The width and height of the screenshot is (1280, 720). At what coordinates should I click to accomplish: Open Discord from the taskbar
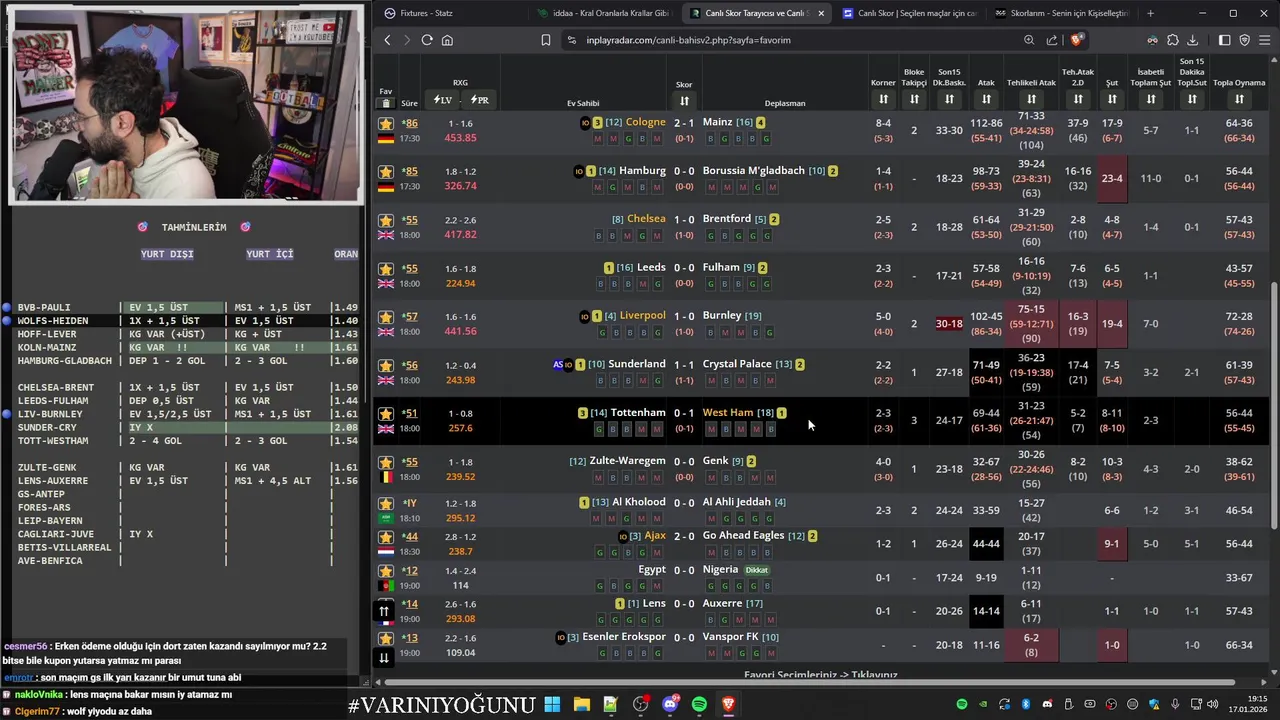(670, 705)
